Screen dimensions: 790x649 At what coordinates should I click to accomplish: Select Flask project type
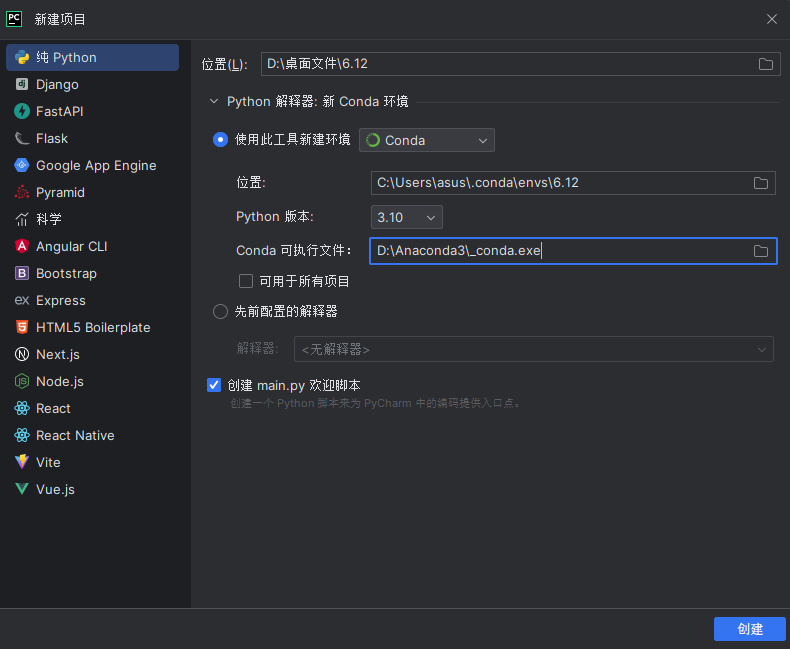(x=92, y=138)
